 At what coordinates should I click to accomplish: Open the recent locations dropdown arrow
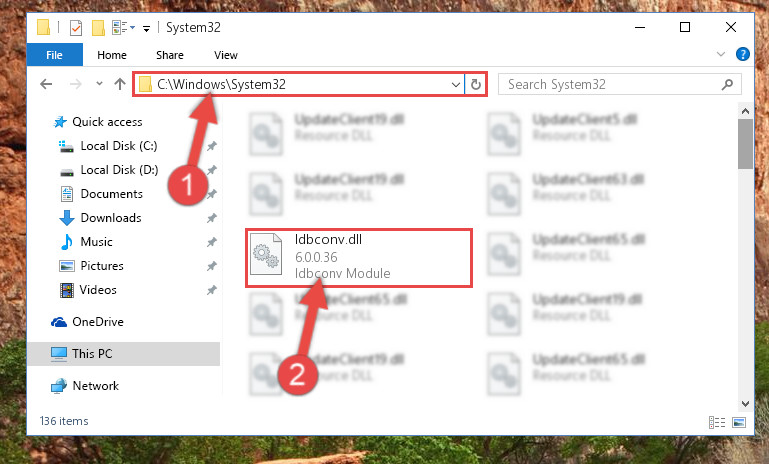(x=99, y=83)
